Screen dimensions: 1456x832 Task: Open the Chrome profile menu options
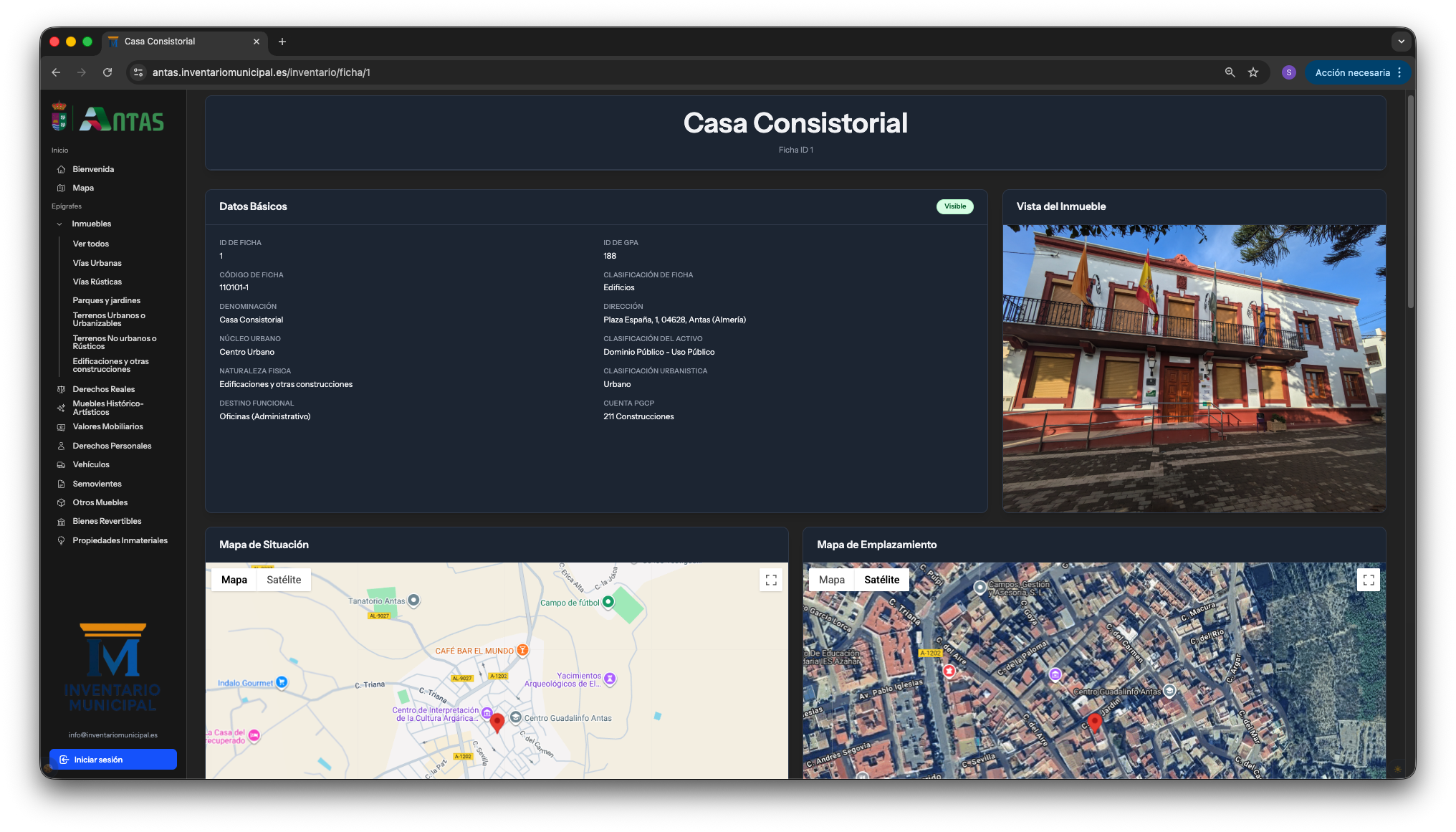[x=1289, y=72]
